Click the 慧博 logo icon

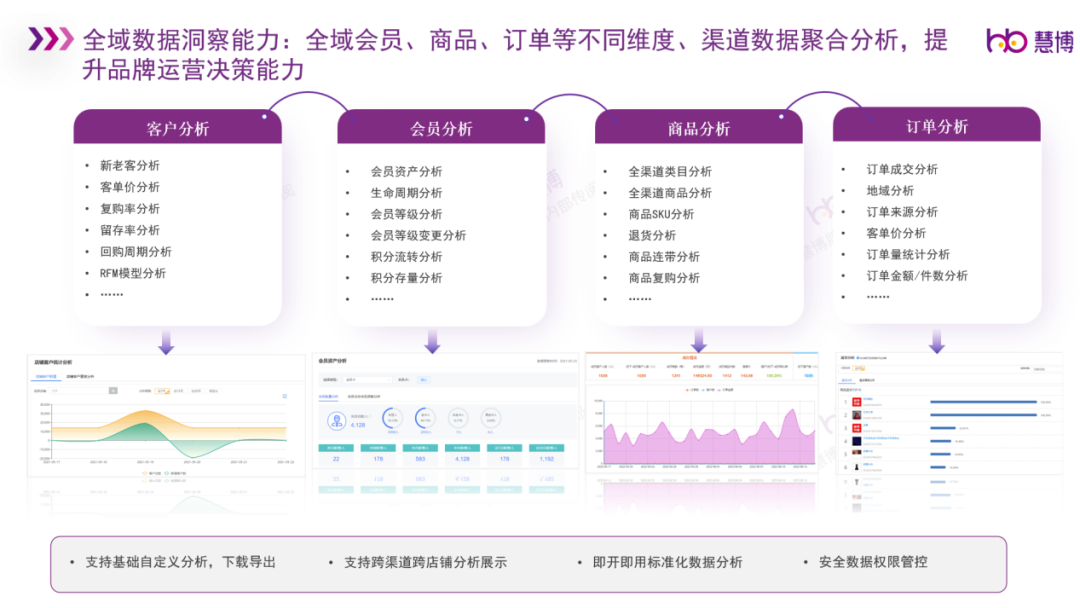[1005, 40]
